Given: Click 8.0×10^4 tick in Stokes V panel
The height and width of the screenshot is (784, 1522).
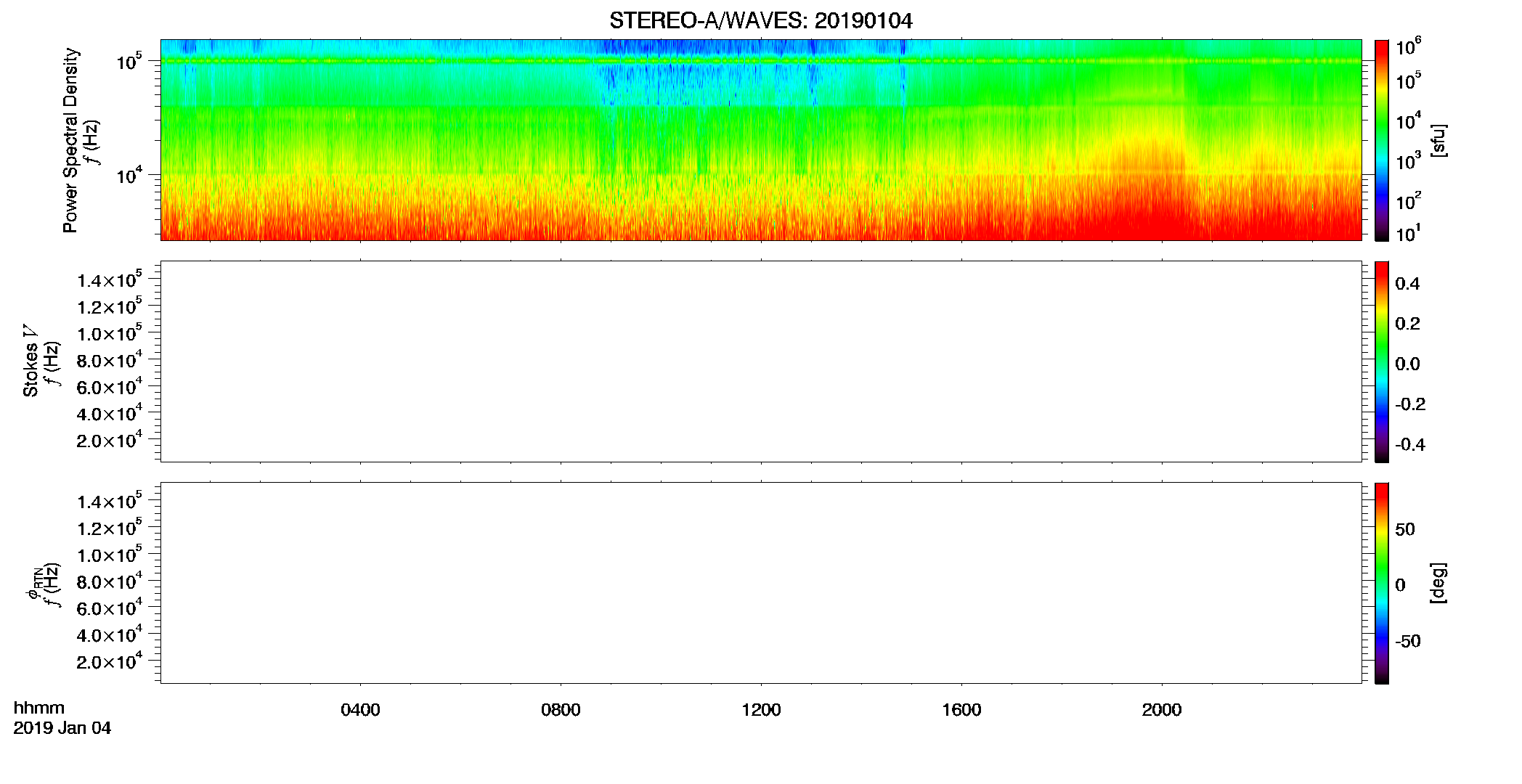Looking at the screenshot, I should point(110,359).
